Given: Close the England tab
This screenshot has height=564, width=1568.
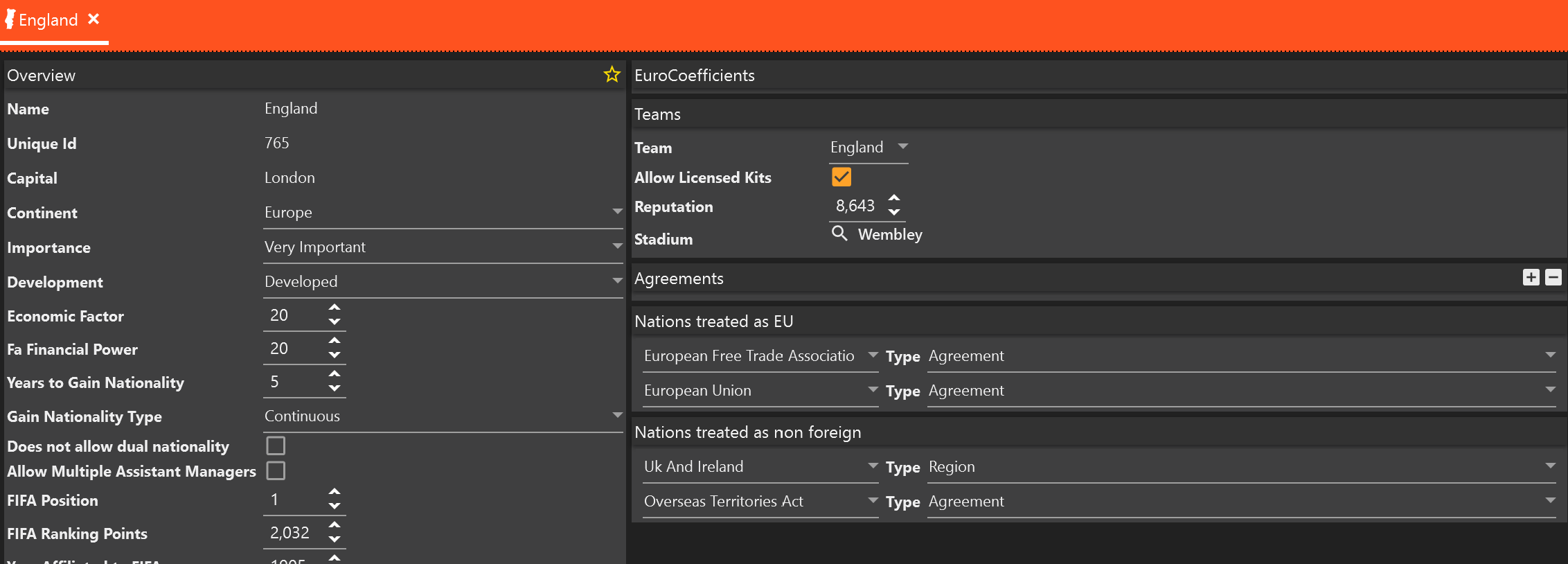Looking at the screenshot, I should coord(93,19).
